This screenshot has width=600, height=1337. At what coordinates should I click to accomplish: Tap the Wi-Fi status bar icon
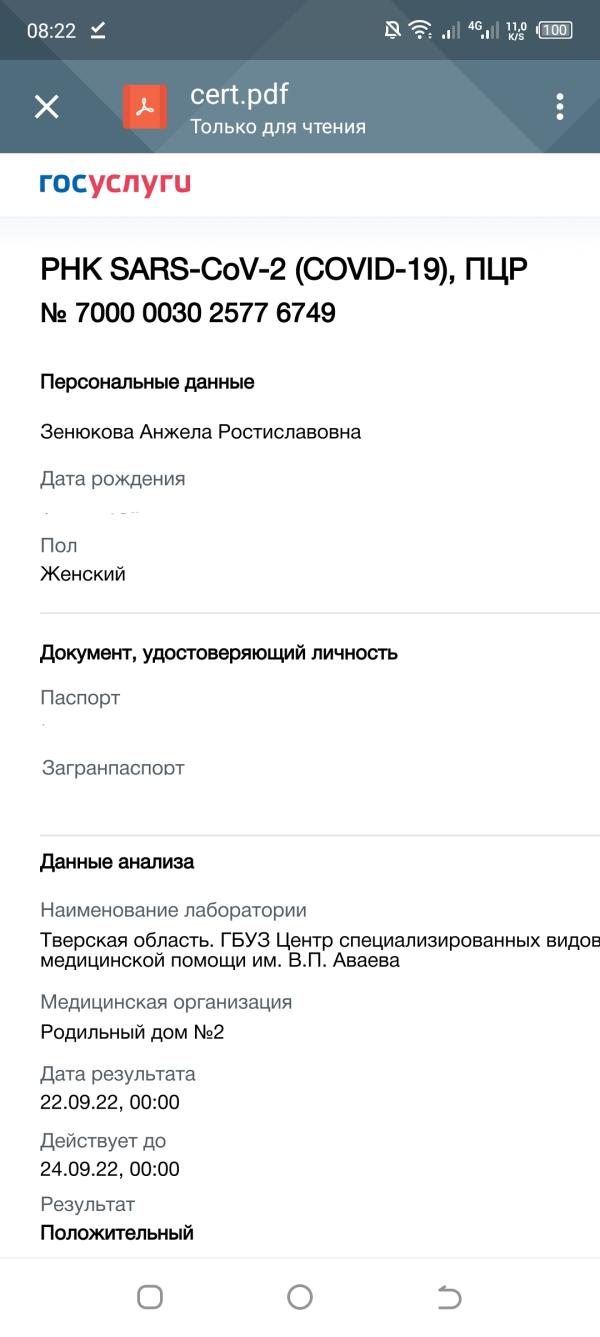point(421,30)
